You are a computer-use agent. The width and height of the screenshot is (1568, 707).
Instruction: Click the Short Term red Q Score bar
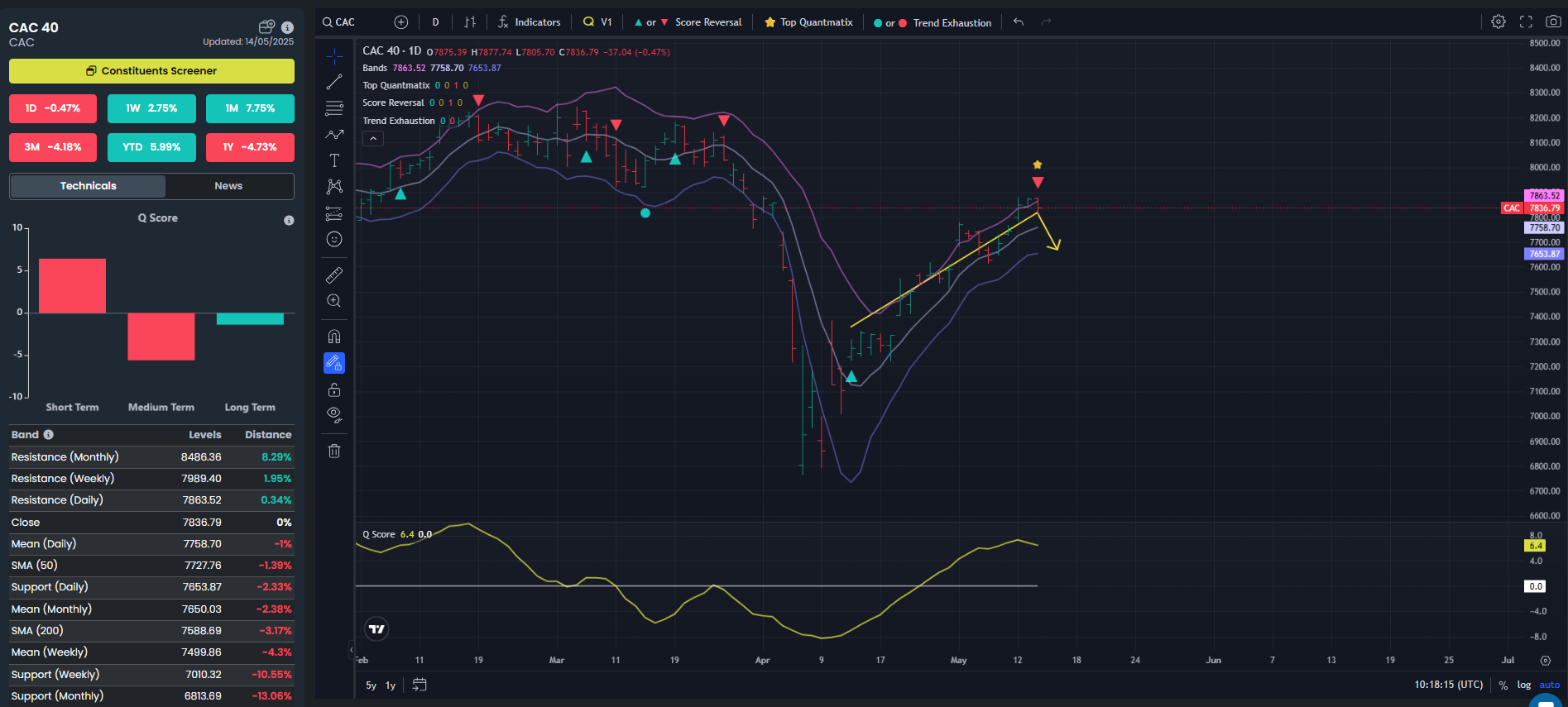tap(72, 286)
